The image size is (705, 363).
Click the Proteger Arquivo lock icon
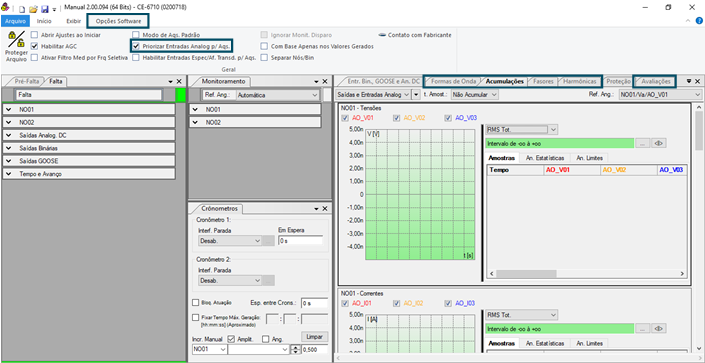tap(16, 40)
